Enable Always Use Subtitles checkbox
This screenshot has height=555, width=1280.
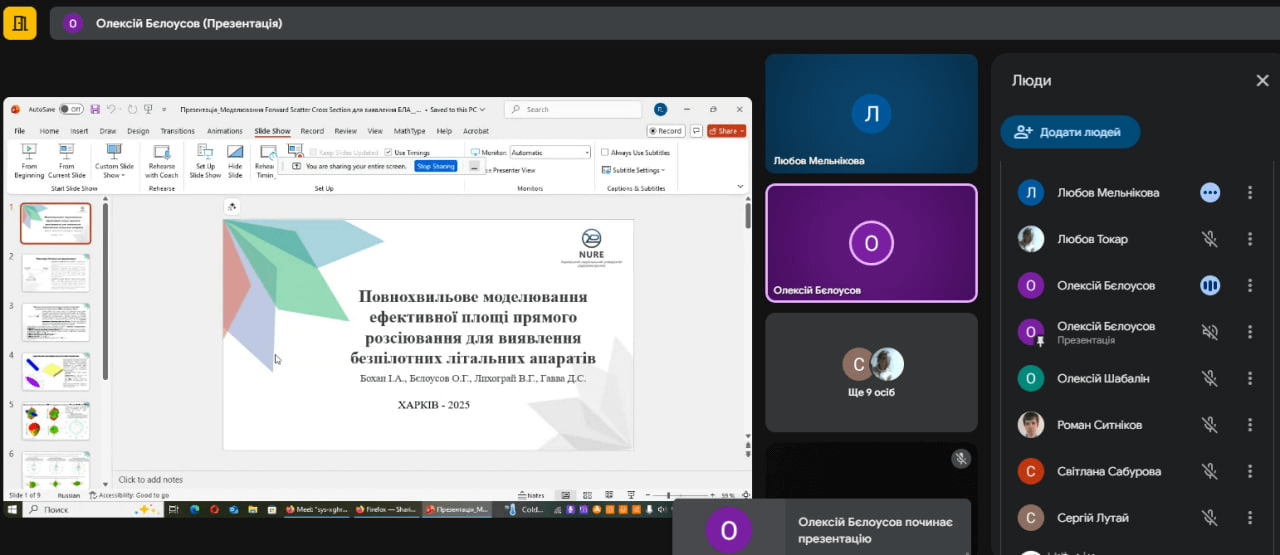click(605, 153)
